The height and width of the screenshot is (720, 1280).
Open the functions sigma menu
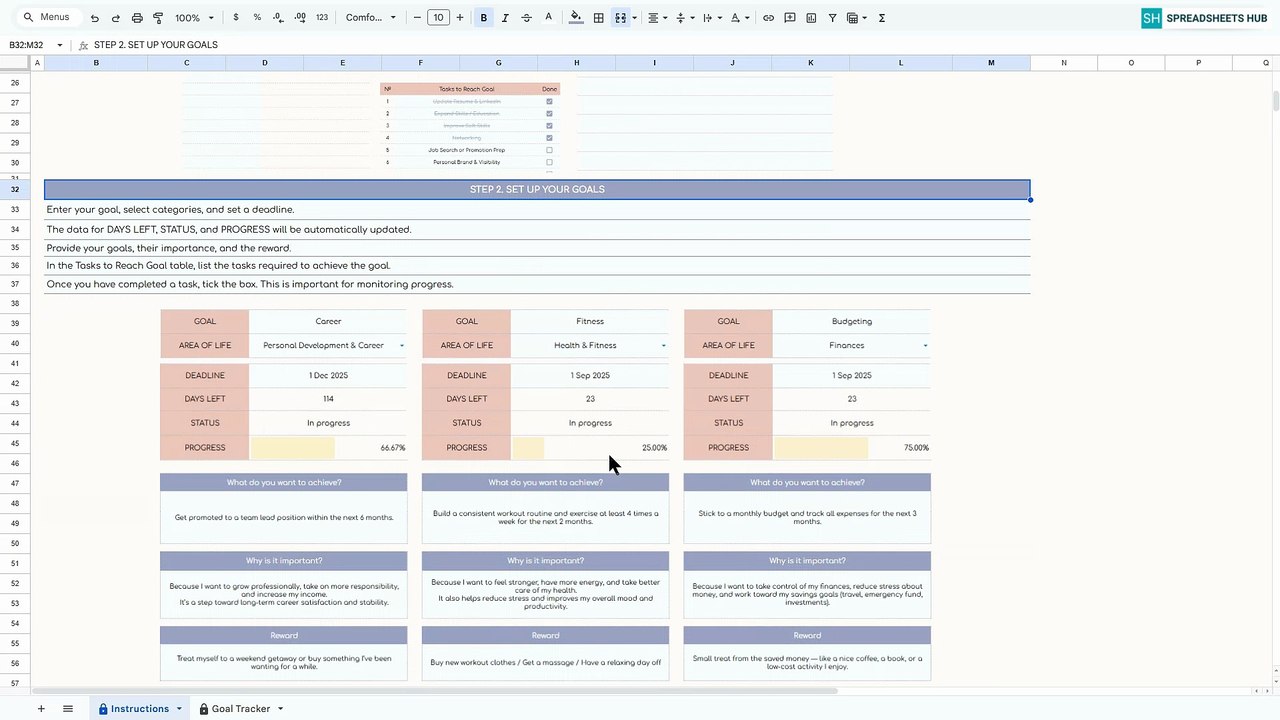882,18
